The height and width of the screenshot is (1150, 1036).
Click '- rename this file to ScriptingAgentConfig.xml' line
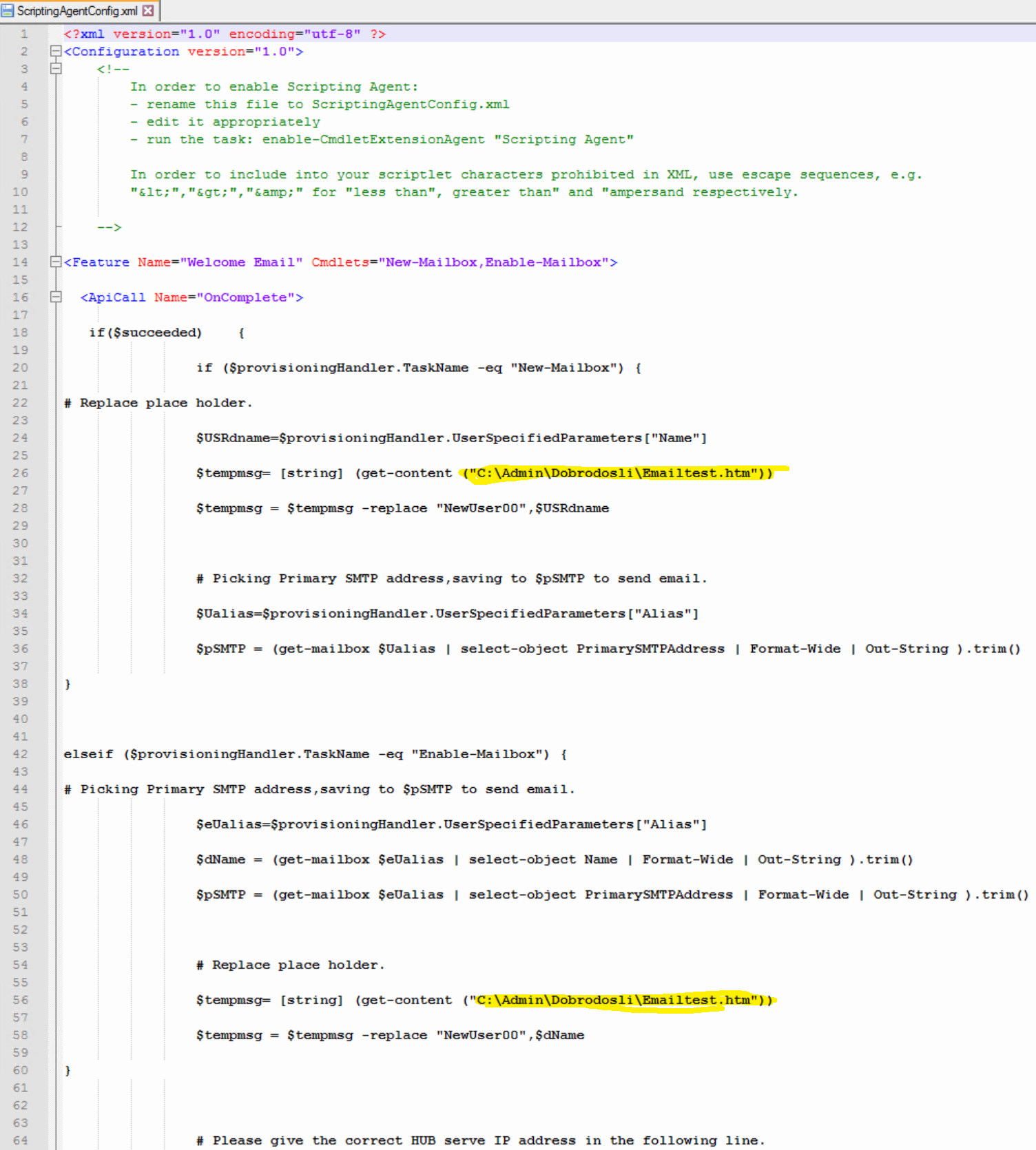pos(320,105)
